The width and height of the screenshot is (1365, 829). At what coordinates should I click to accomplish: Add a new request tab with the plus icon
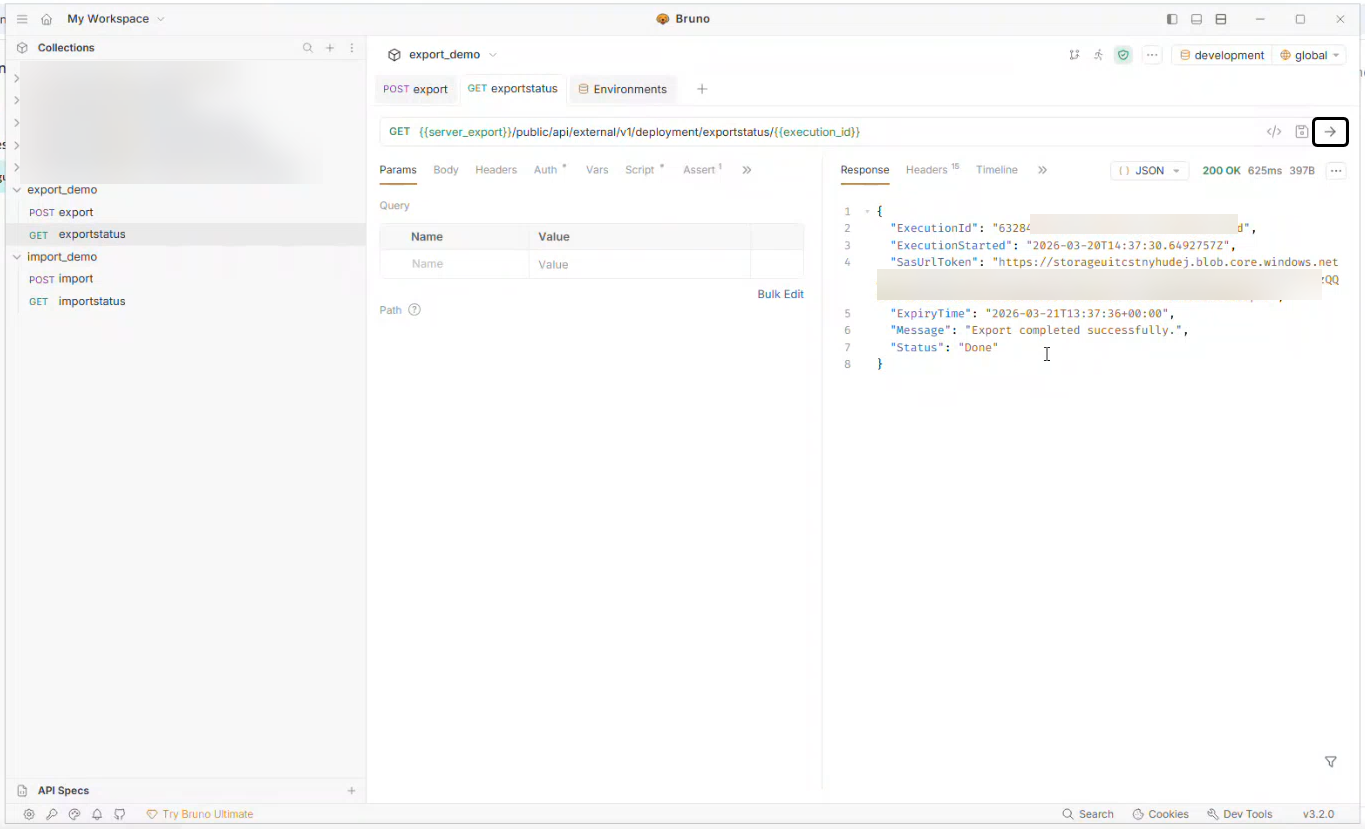(x=702, y=89)
